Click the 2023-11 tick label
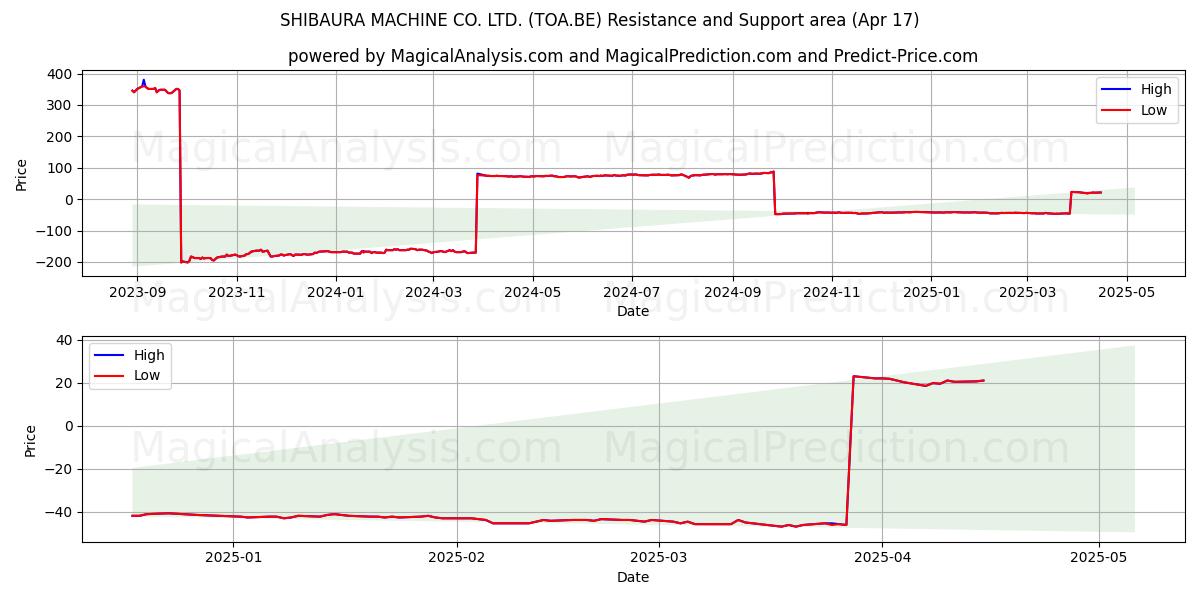1200x600 pixels. [x=237, y=291]
